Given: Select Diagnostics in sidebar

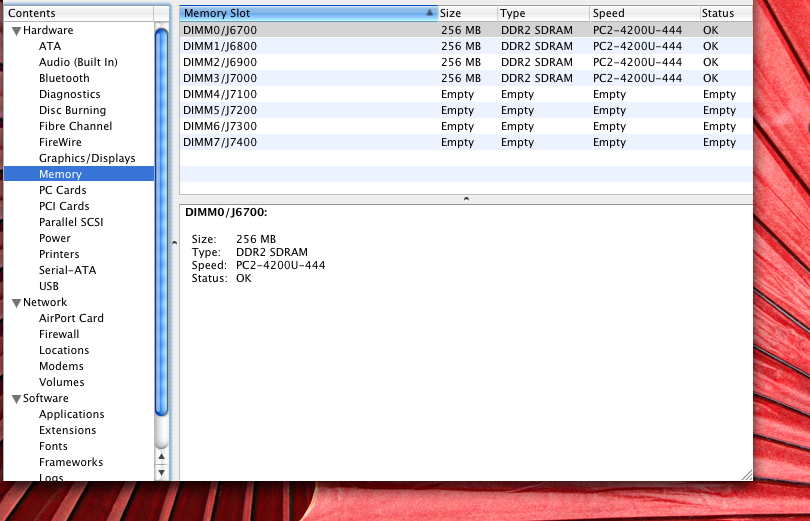Looking at the screenshot, I should 70,94.
